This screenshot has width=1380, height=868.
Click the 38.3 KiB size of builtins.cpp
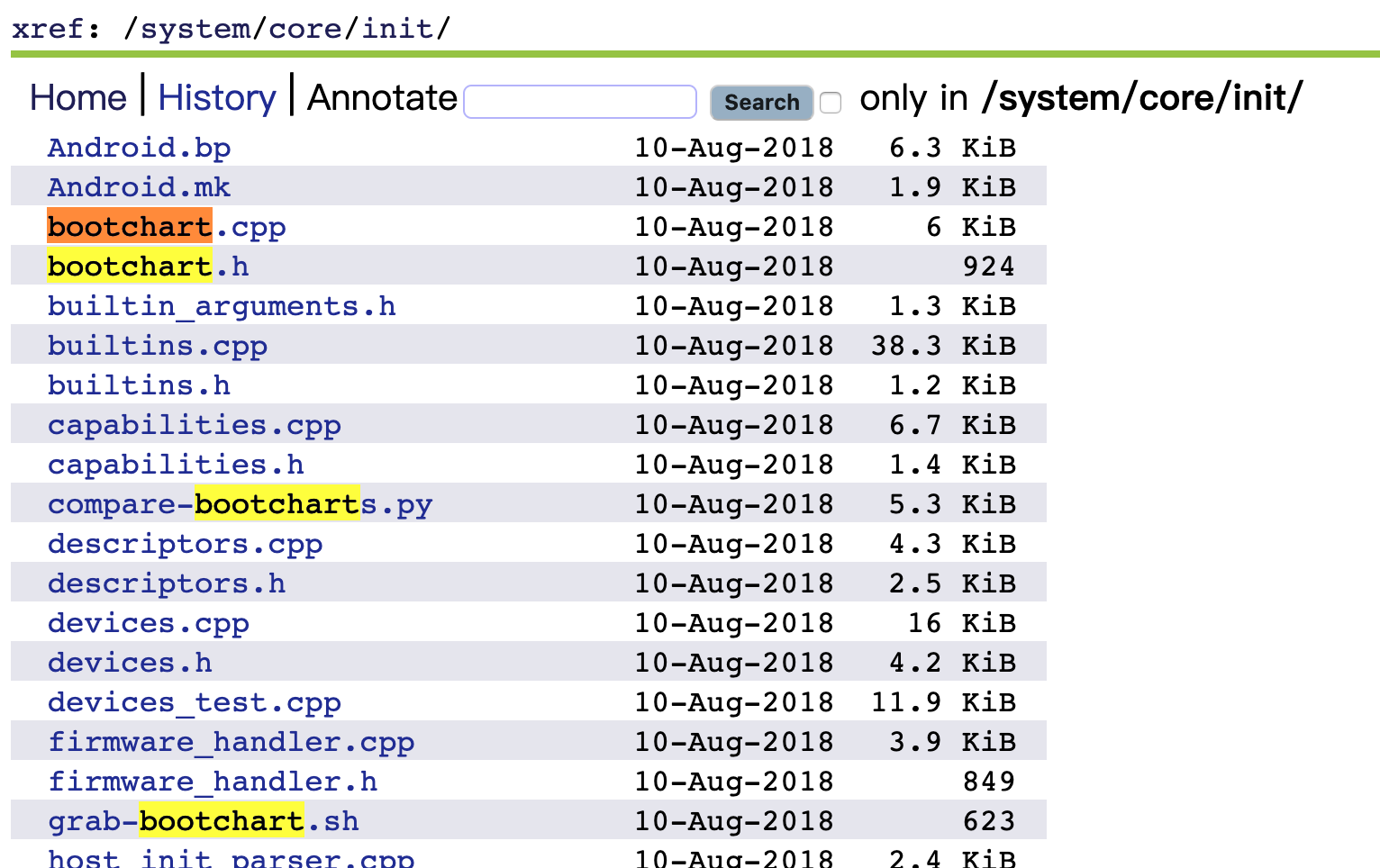pyautogui.click(x=943, y=346)
